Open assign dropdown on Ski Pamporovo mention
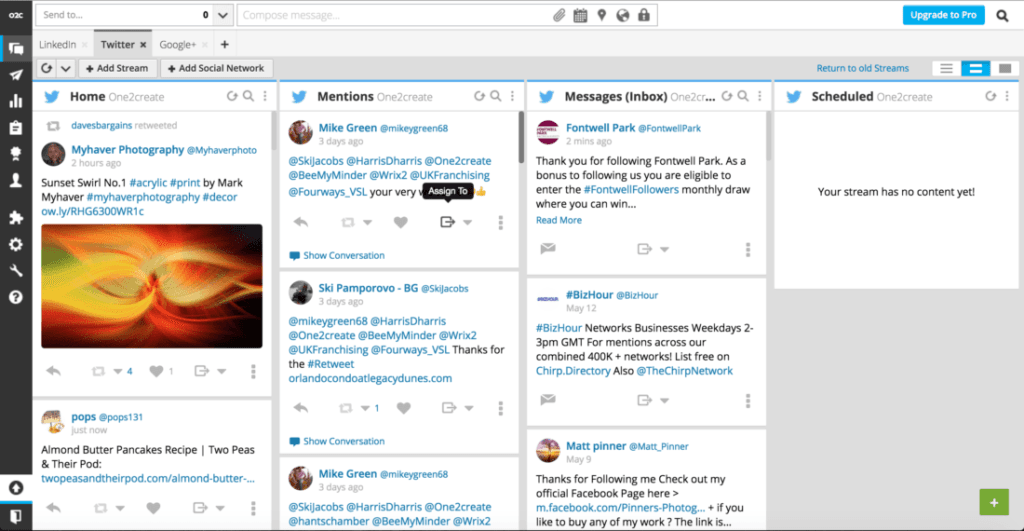Screen dimensions: 1024x531 point(469,408)
